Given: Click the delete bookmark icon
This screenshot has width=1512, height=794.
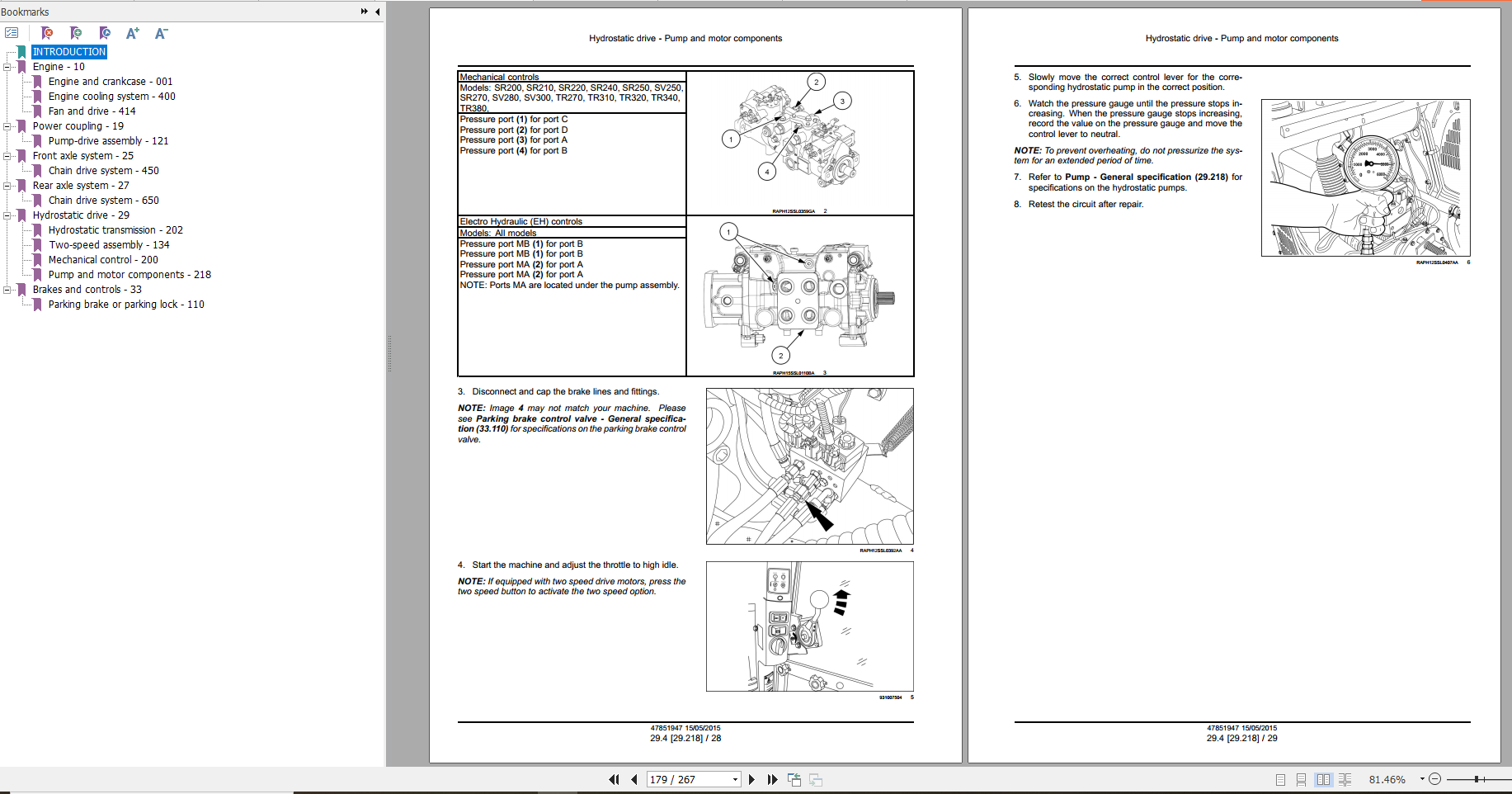Looking at the screenshot, I should (47, 33).
